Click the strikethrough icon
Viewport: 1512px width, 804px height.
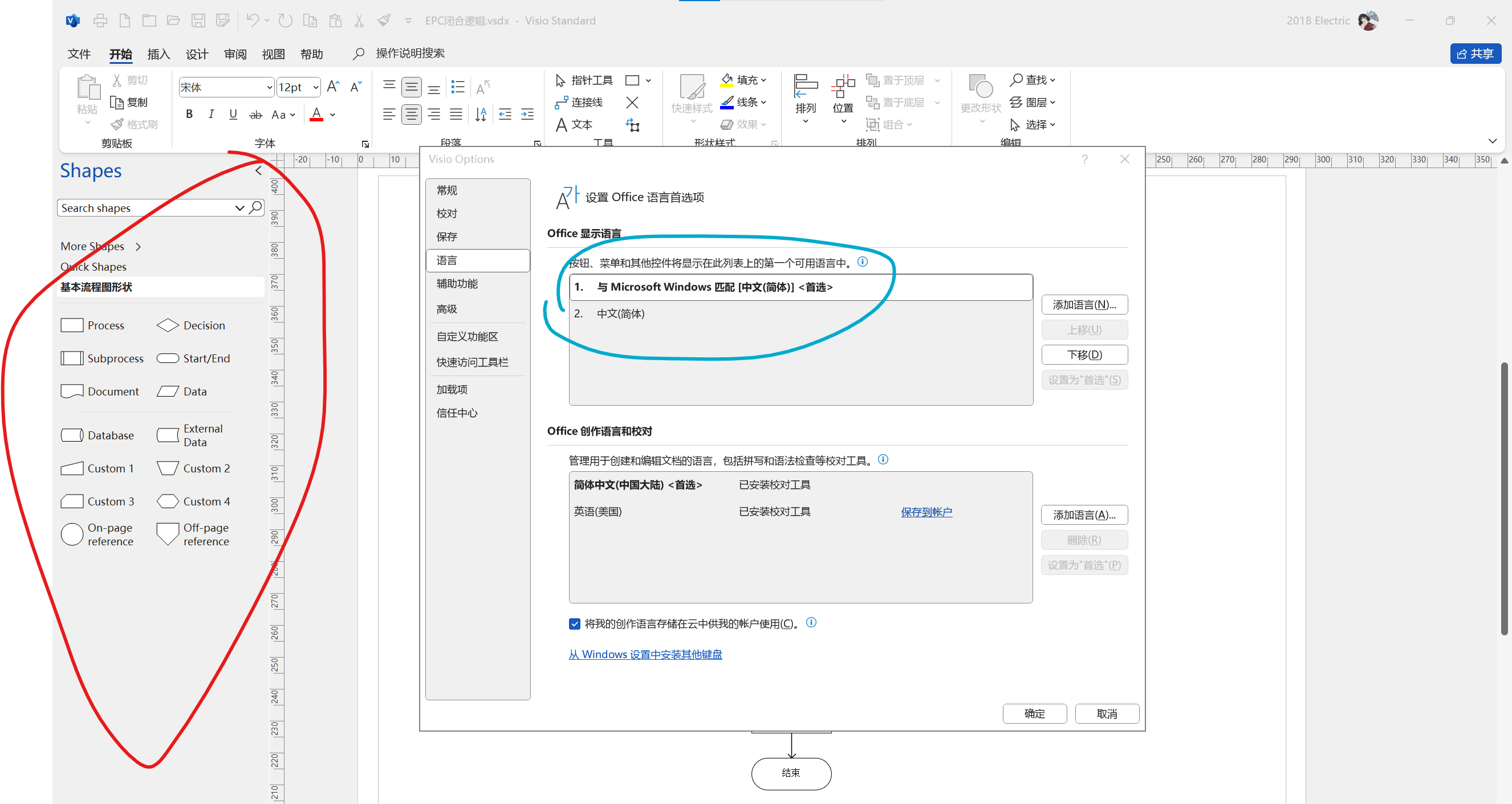coord(255,115)
